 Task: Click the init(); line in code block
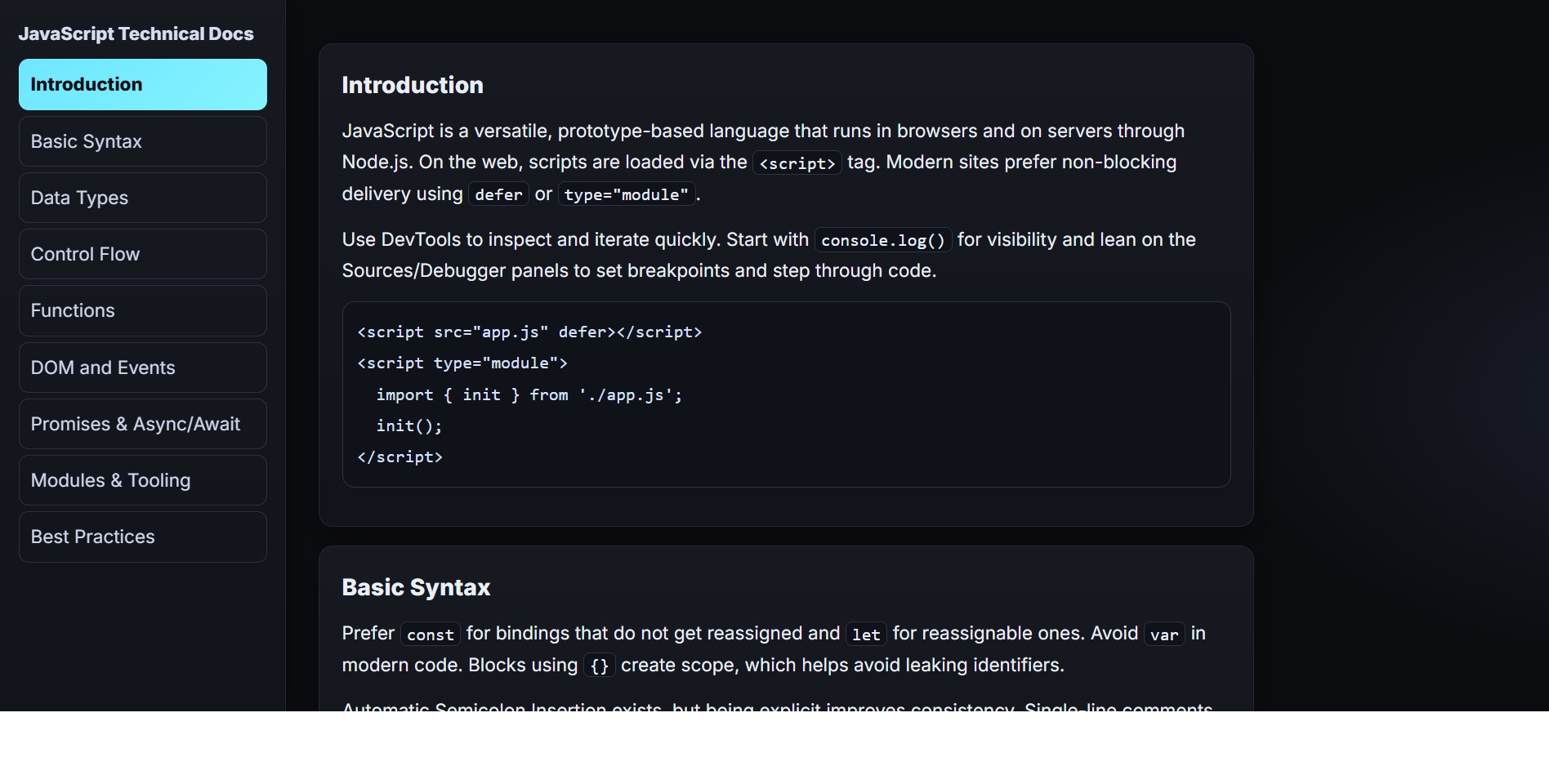(x=408, y=425)
